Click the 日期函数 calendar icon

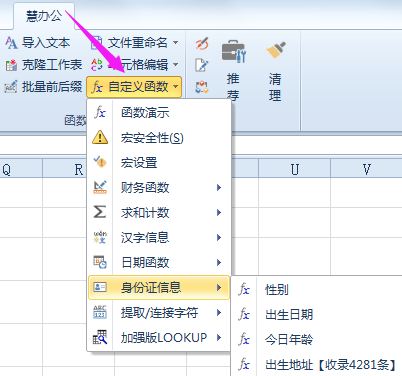click(100, 262)
